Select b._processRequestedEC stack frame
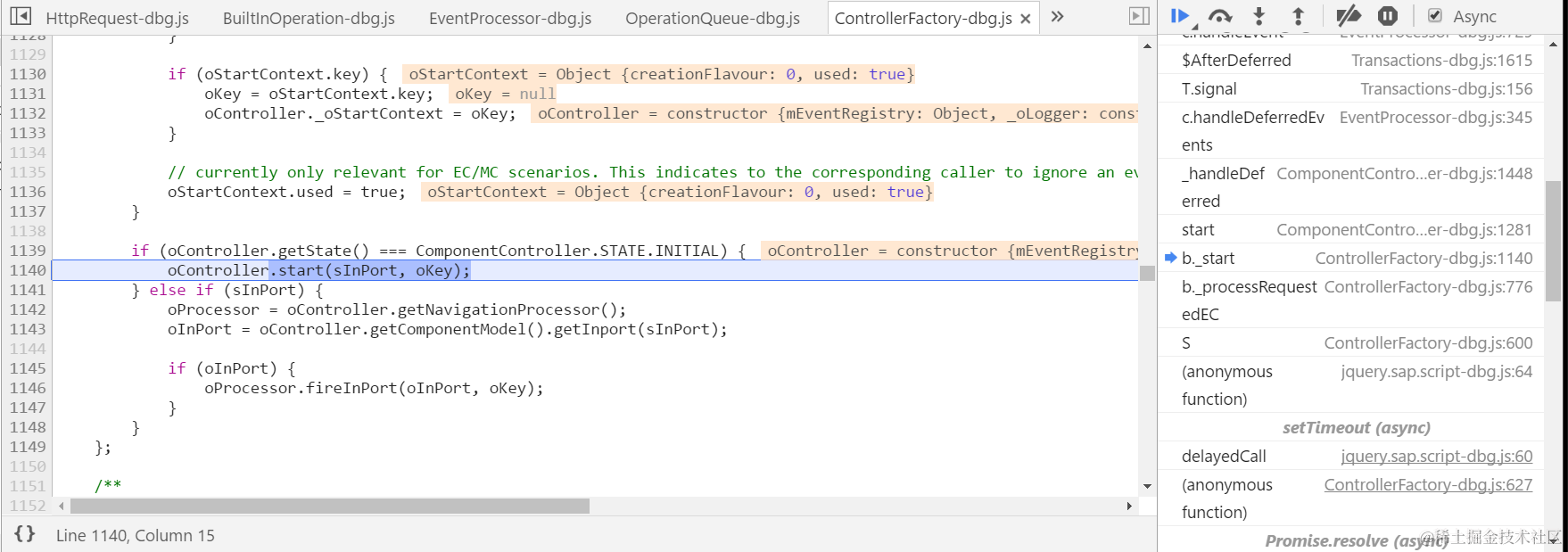Viewport: 1568px width, 552px height. tap(1351, 301)
